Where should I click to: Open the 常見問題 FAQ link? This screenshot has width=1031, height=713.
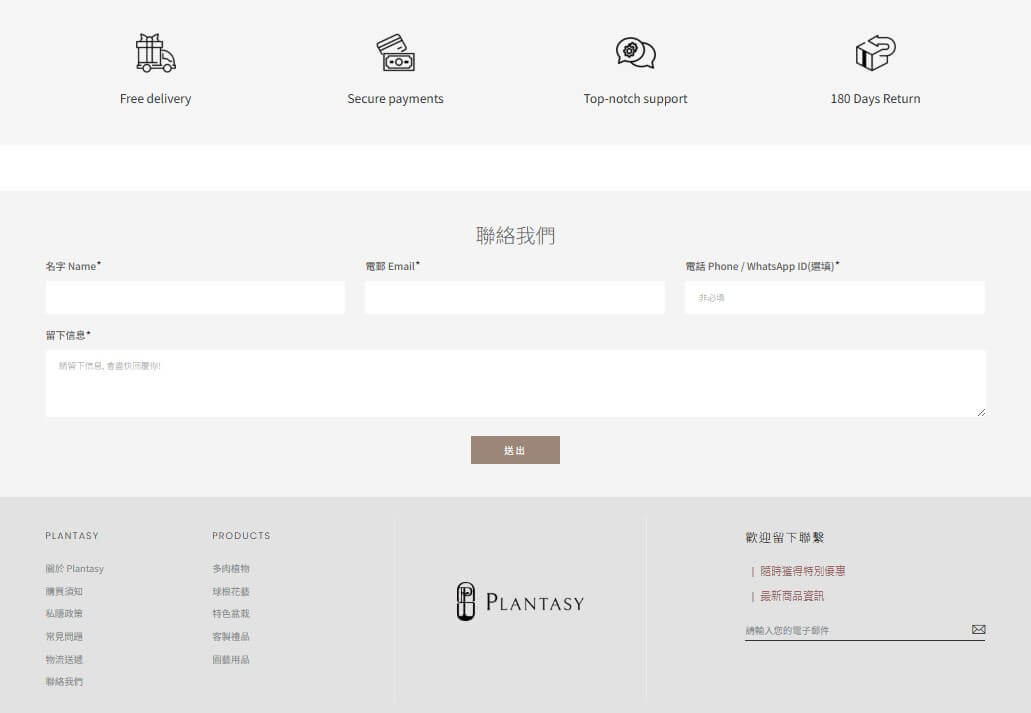point(64,637)
